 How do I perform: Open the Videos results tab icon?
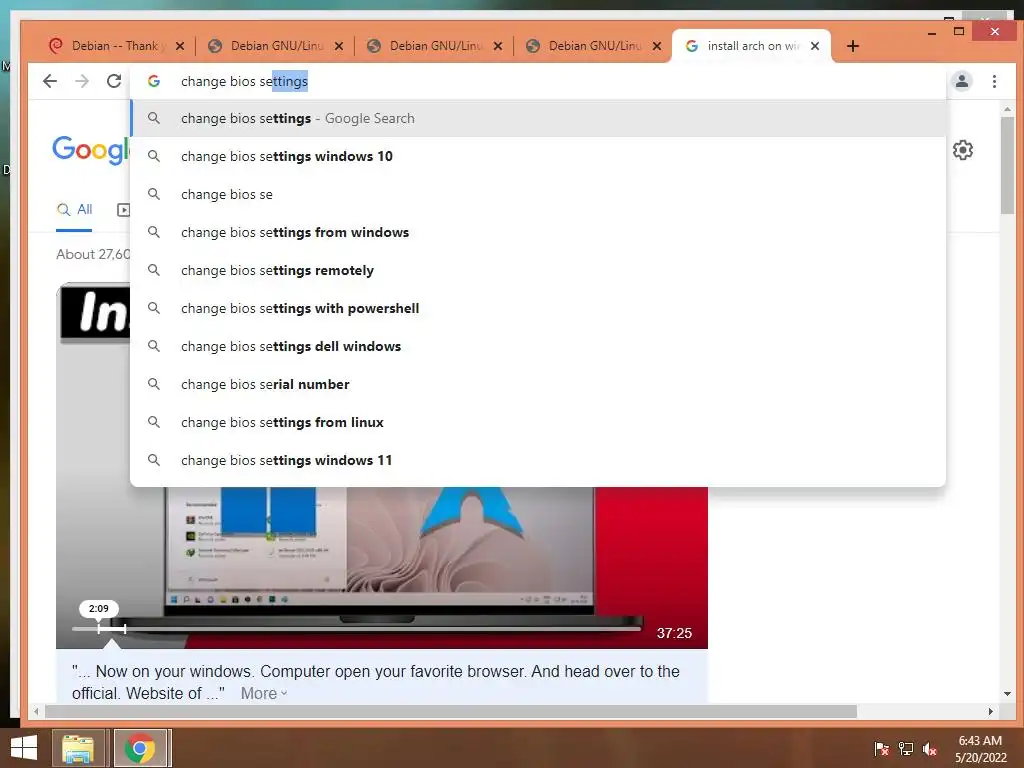pos(123,210)
